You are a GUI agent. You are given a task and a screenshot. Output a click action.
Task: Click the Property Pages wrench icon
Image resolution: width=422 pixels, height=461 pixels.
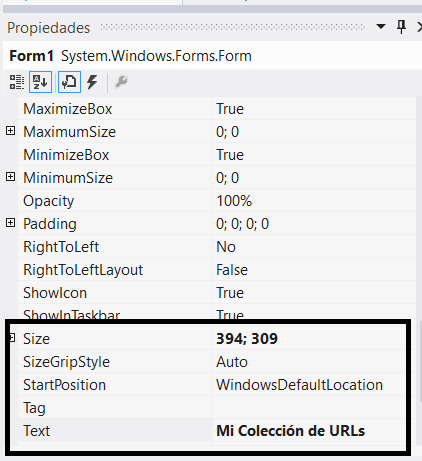coord(121,82)
